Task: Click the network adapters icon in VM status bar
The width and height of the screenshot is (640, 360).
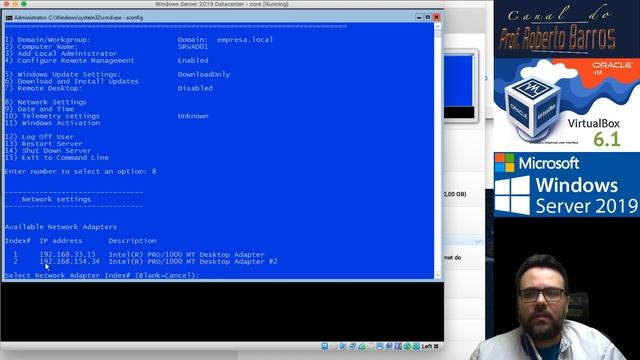Action: [x=352, y=347]
